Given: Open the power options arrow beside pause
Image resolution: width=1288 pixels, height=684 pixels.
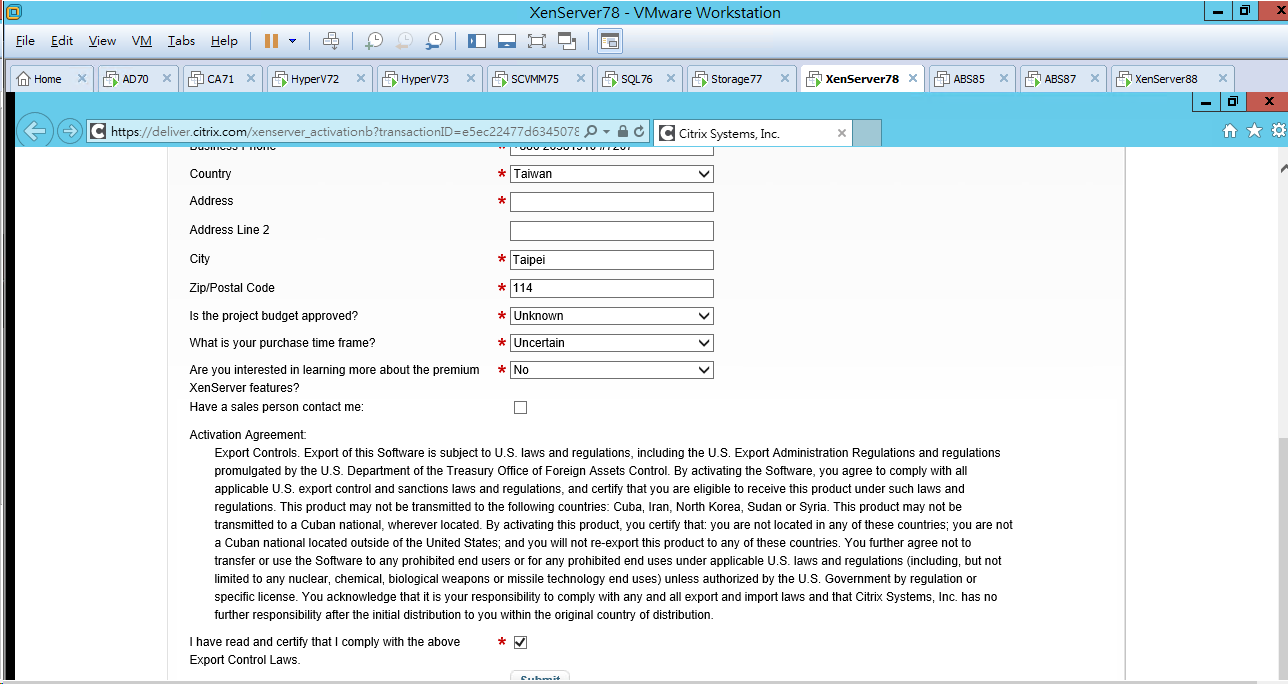Looking at the screenshot, I should pos(292,41).
